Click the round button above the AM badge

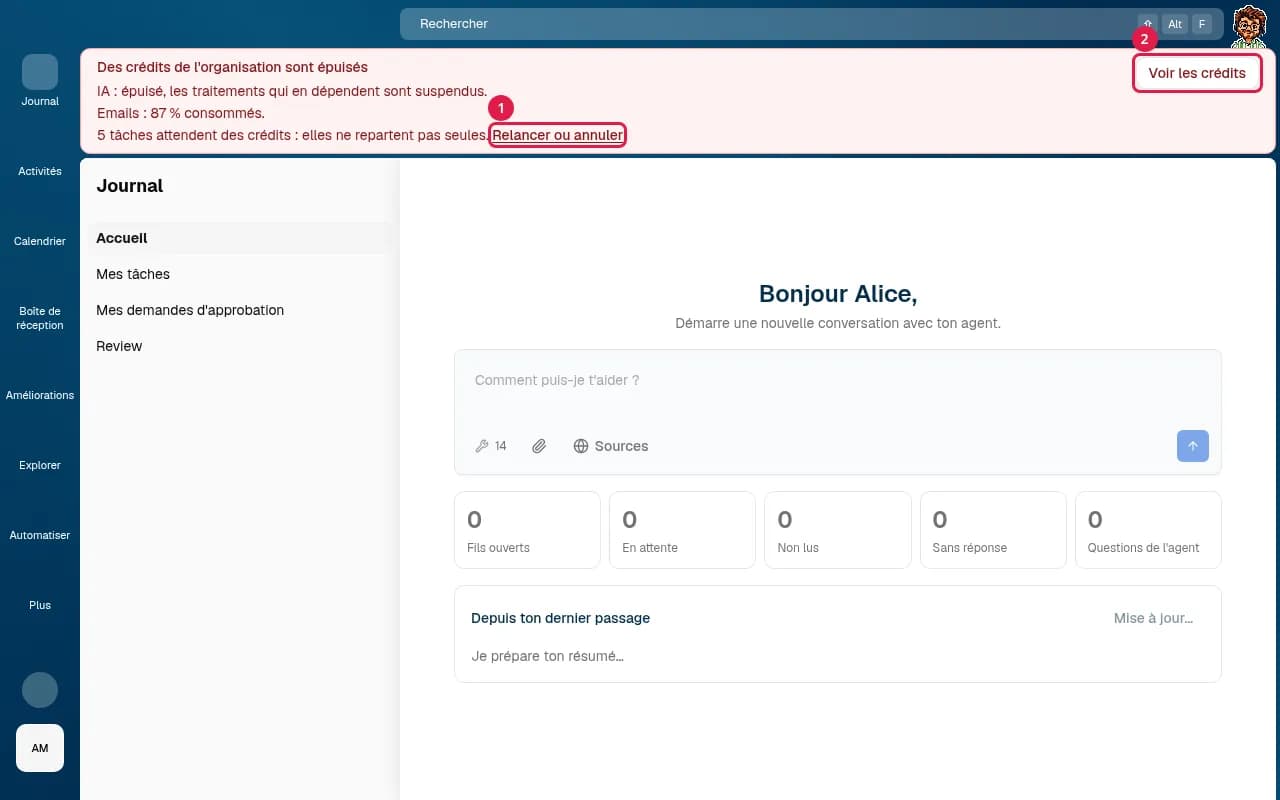[x=40, y=690]
